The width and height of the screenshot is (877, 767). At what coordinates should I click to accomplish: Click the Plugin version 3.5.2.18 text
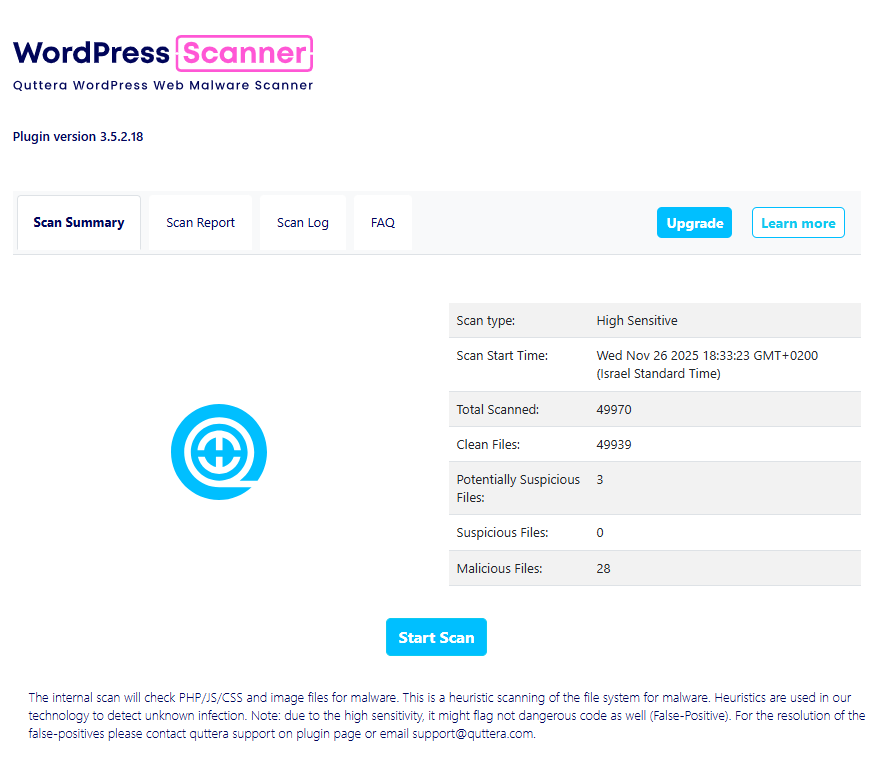77,136
